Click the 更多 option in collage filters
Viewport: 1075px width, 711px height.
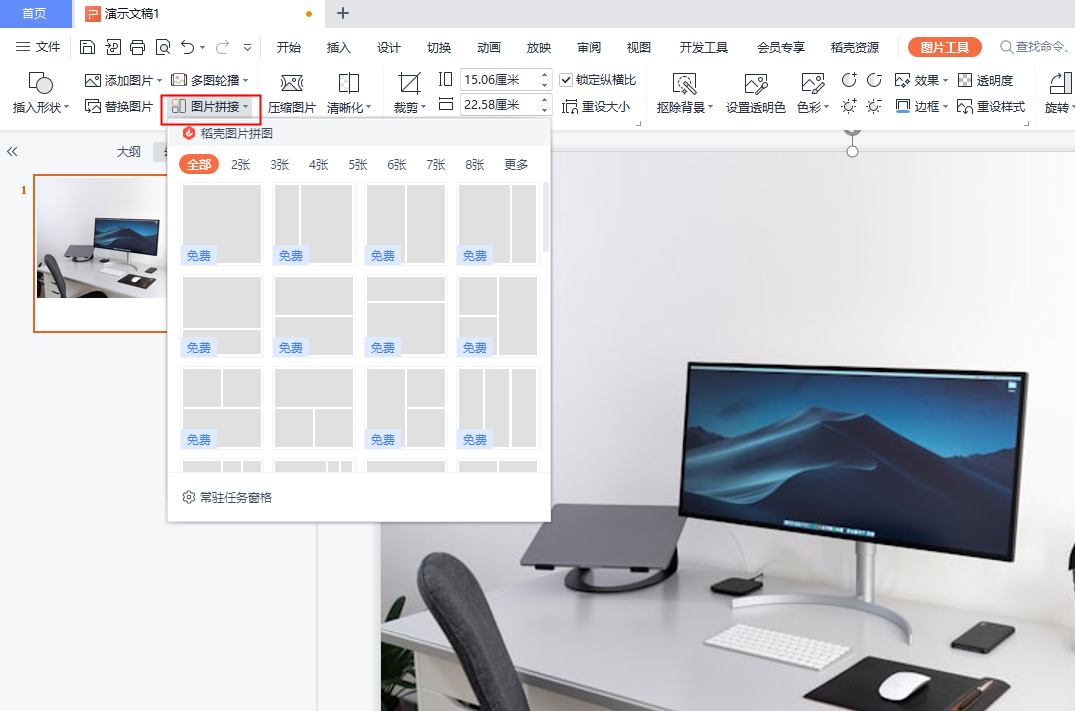tap(516, 165)
